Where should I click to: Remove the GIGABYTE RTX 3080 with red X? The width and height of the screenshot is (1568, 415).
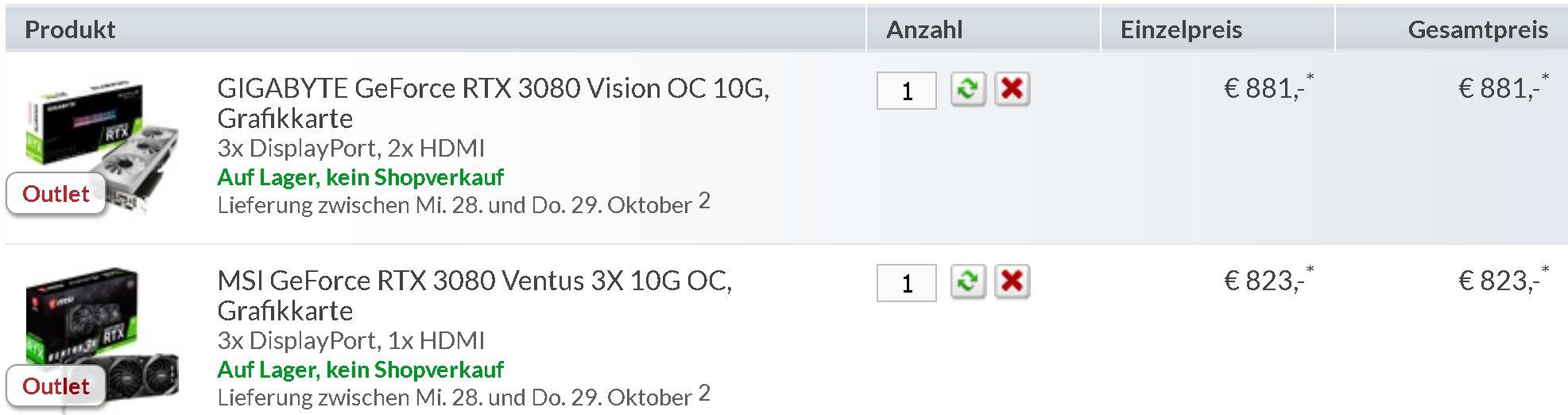(1012, 89)
